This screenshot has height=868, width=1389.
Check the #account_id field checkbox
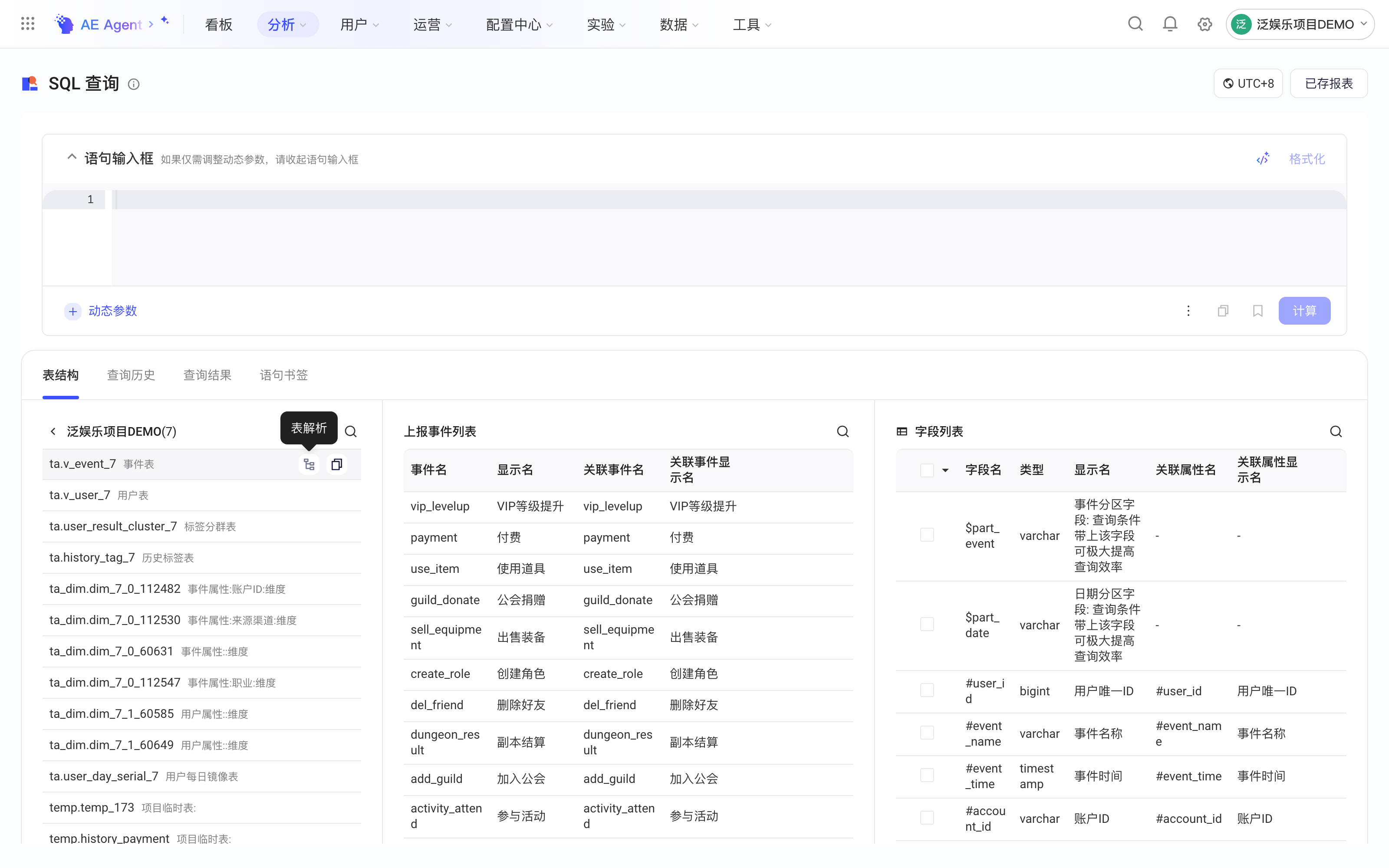point(927,818)
